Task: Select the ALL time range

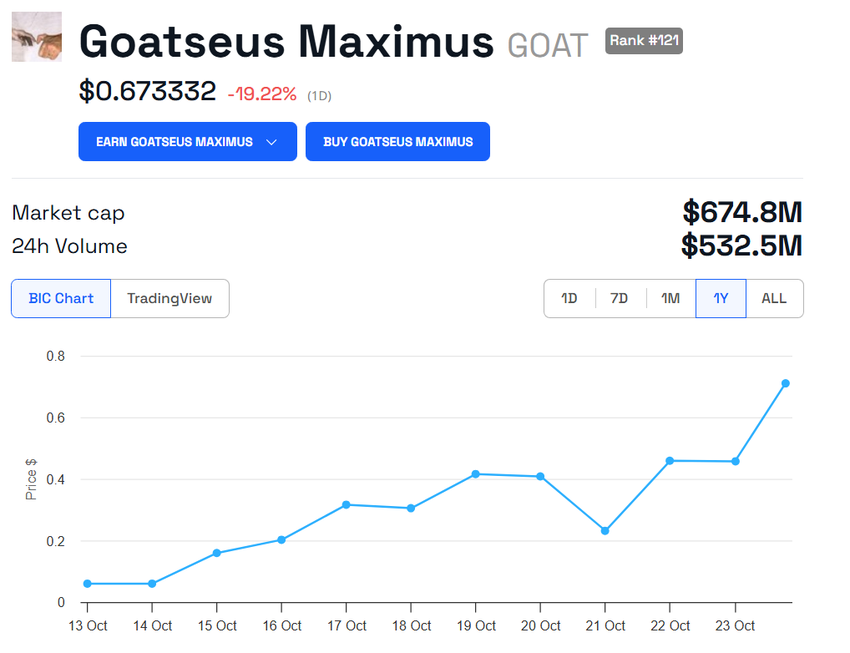Action: (774, 299)
